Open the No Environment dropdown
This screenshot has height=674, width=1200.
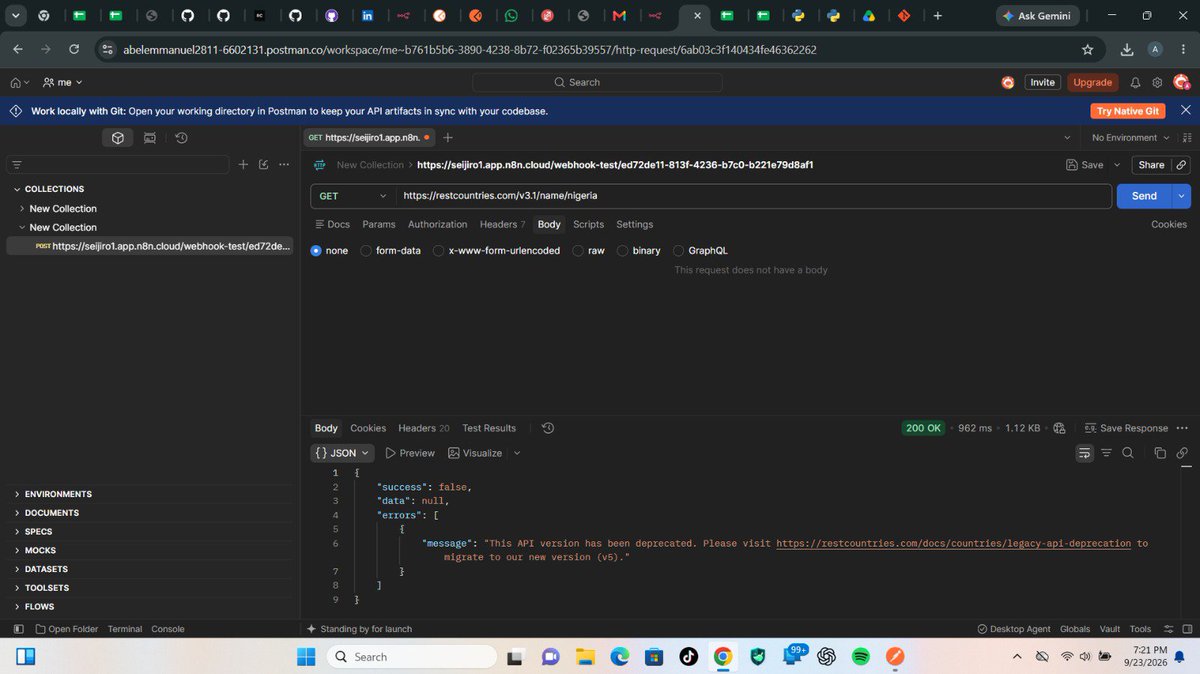(1130, 138)
